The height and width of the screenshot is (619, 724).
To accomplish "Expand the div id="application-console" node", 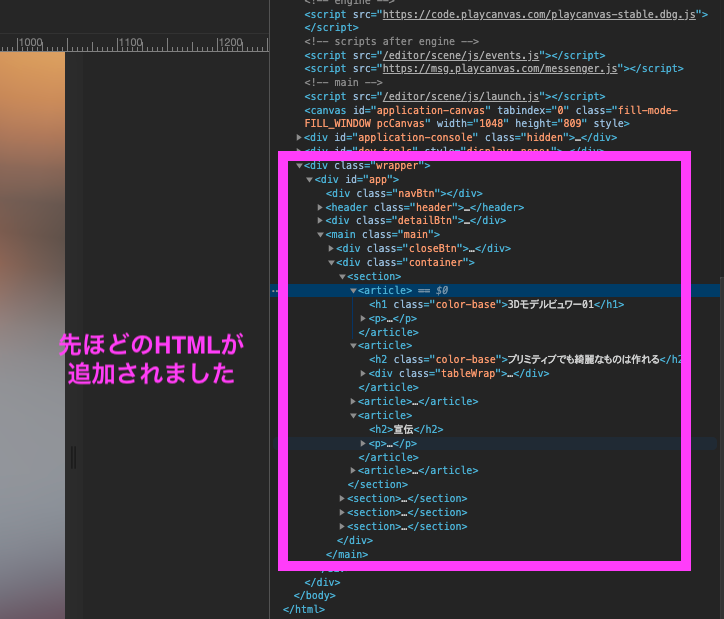I will tap(299, 138).
